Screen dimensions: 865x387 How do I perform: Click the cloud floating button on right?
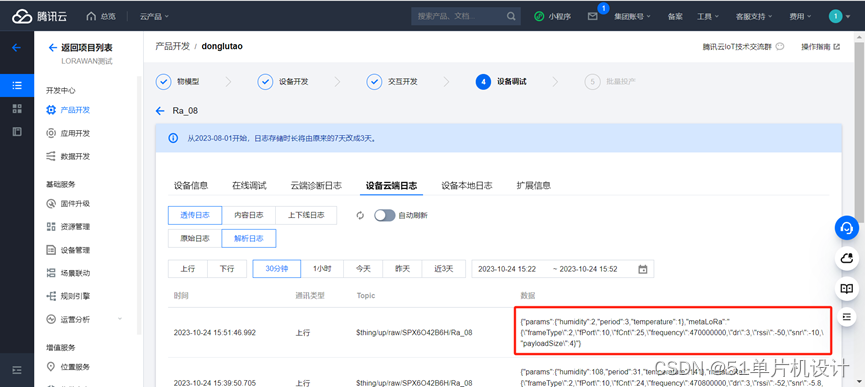click(x=847, y=258)
